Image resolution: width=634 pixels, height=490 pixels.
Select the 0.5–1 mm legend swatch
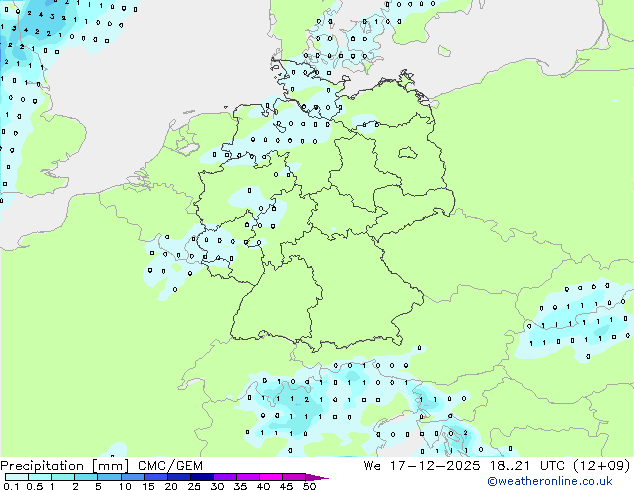pyautogui.click(x=40, y=477)
